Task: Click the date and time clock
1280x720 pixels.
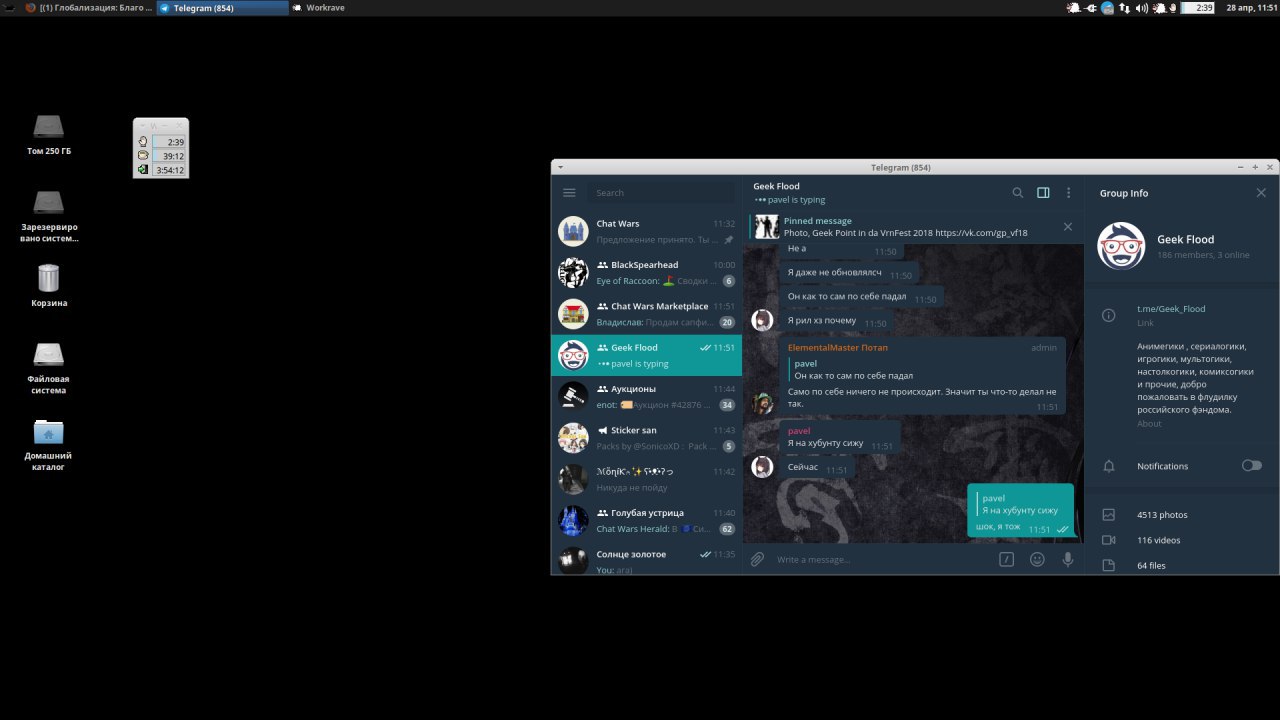Action: pyautogui.click(x=1250, y=8)
